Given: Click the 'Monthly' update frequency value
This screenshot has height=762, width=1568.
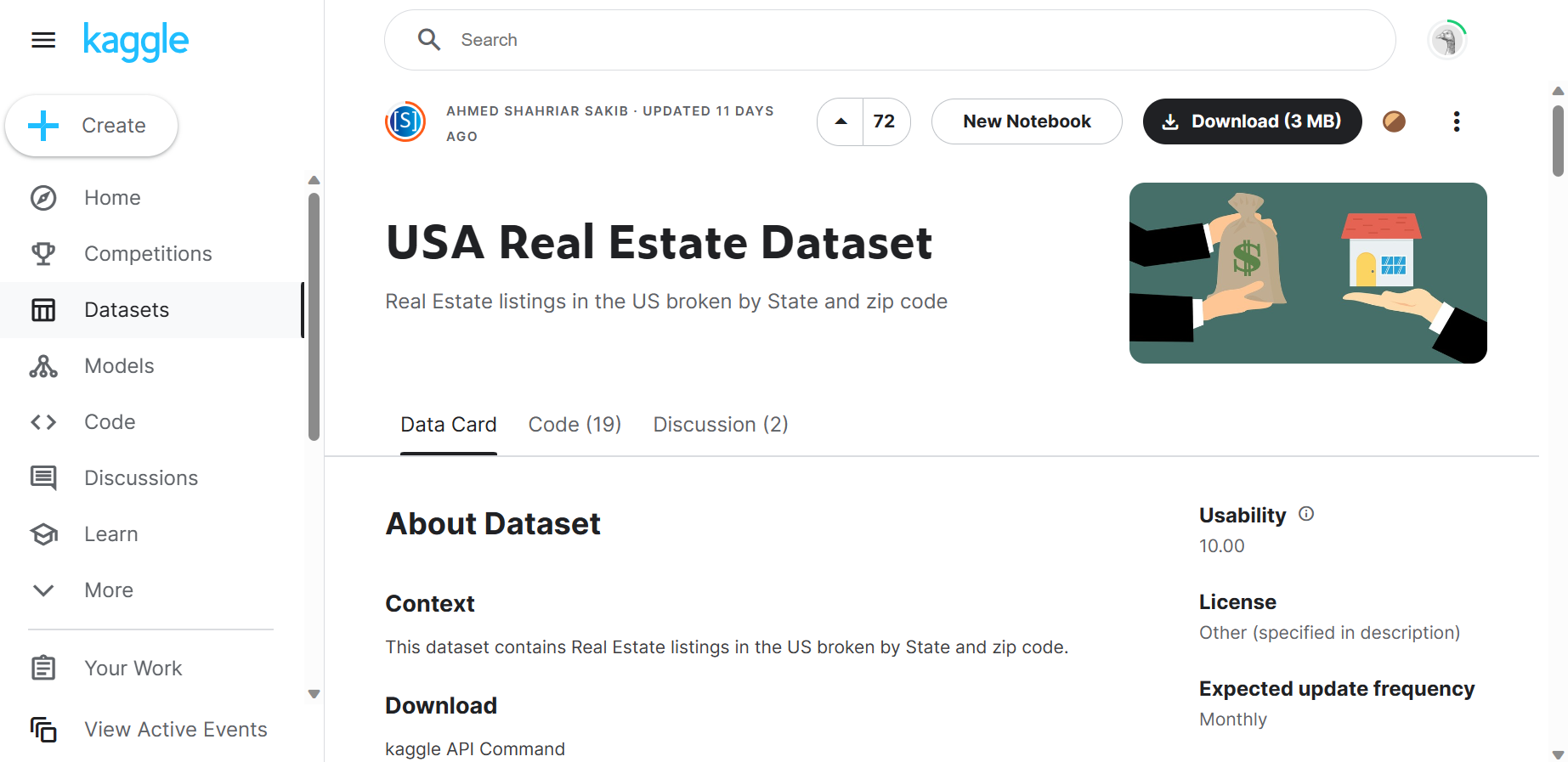Looking at the screenshot, I should pos(1233,720).
